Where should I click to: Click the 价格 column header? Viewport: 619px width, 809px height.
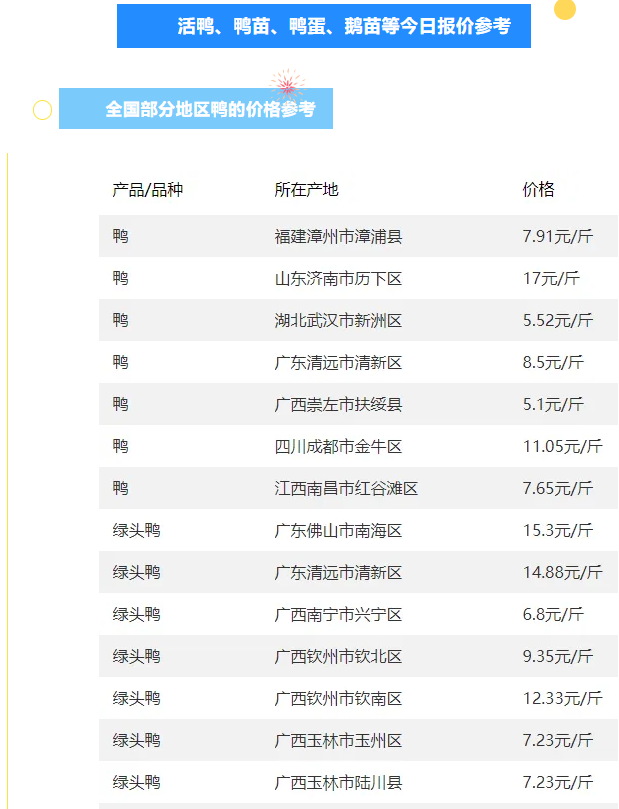[538, 190]
